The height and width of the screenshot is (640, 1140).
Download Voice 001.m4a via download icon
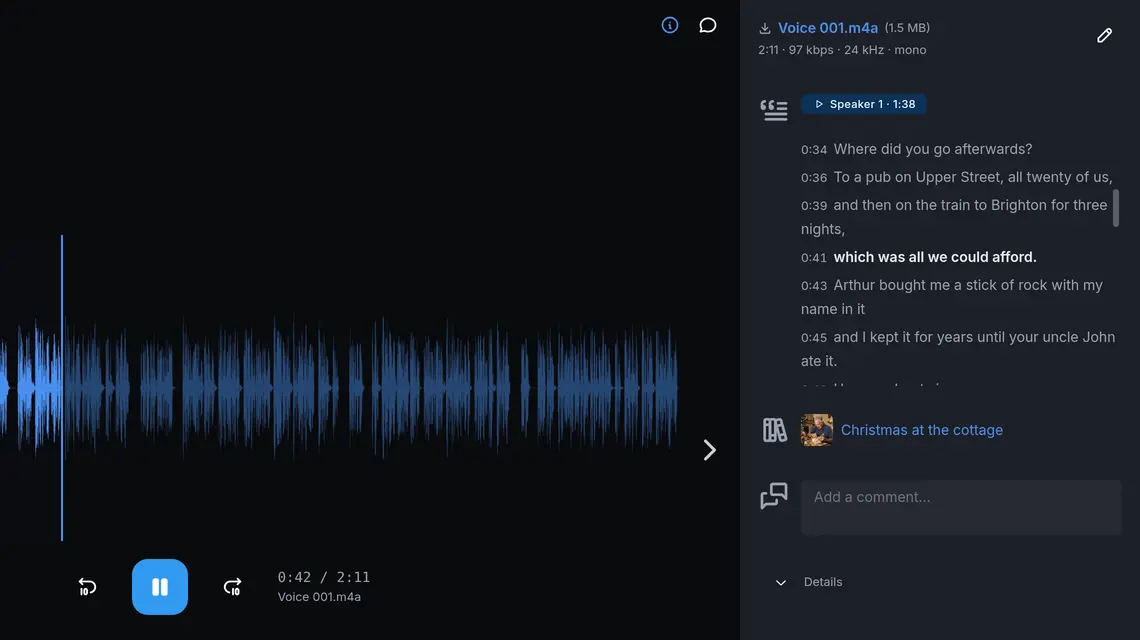765,28
